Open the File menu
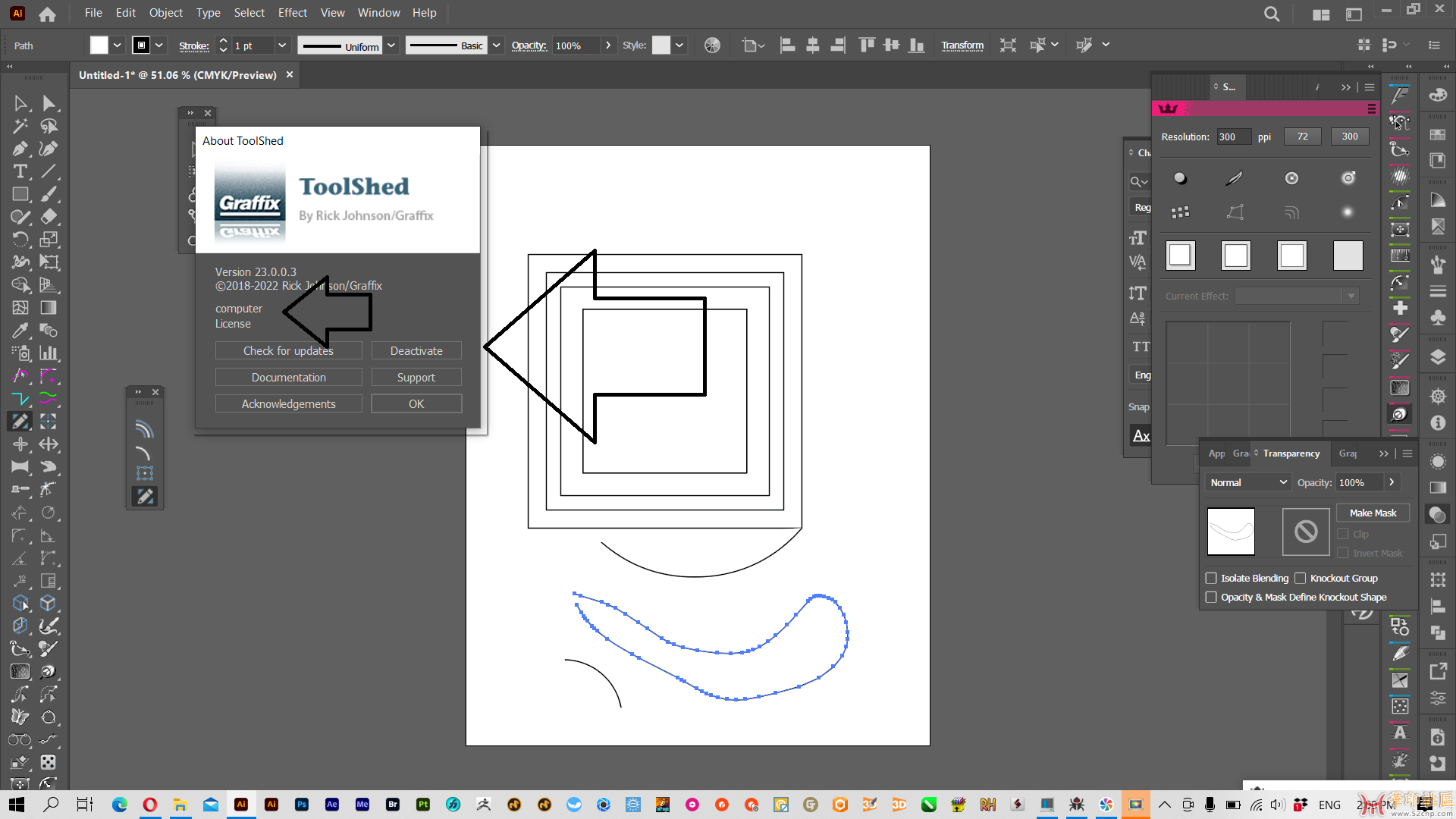 tap(93, 13)
